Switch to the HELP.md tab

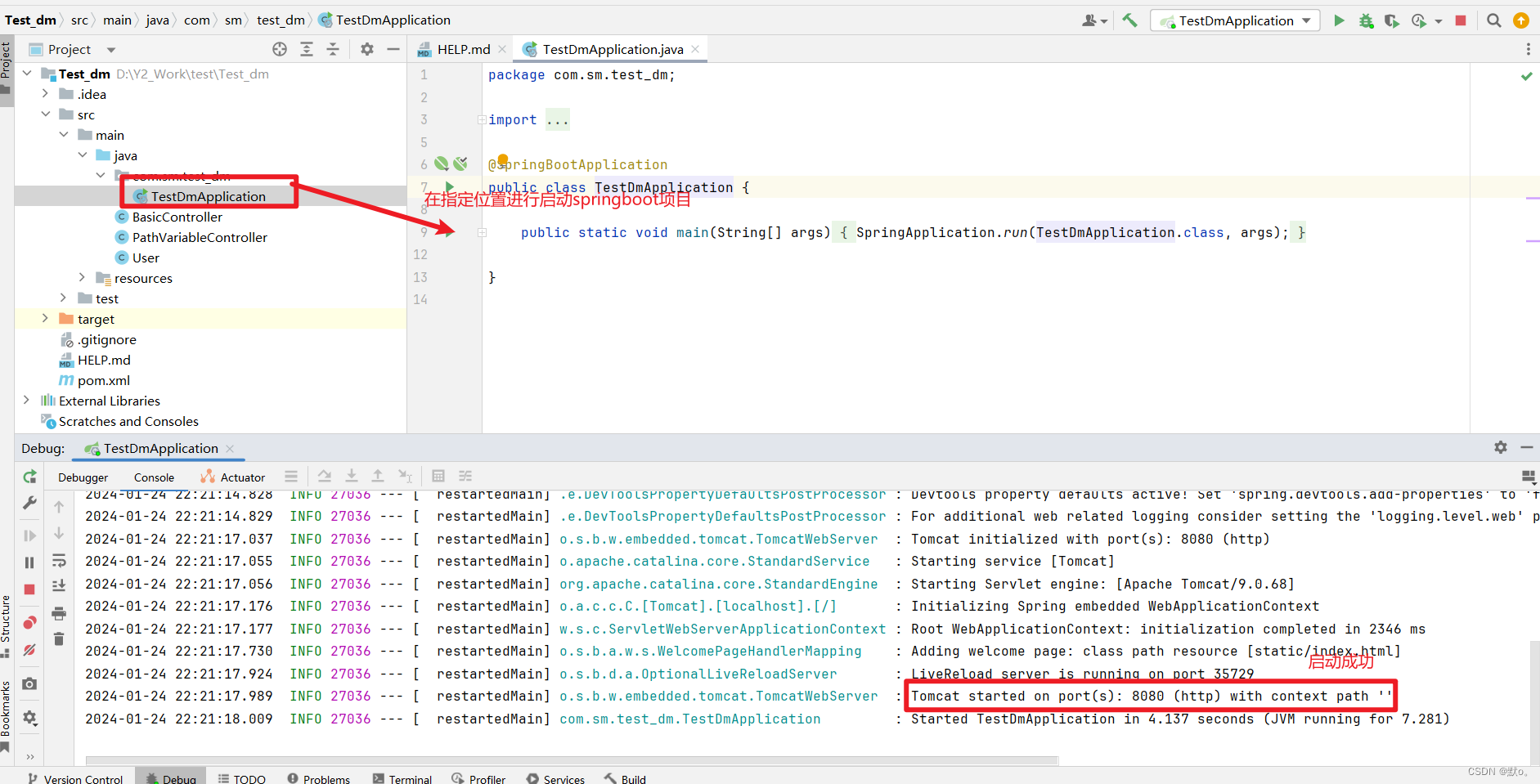pyautogui.click(x=462, y=48)
